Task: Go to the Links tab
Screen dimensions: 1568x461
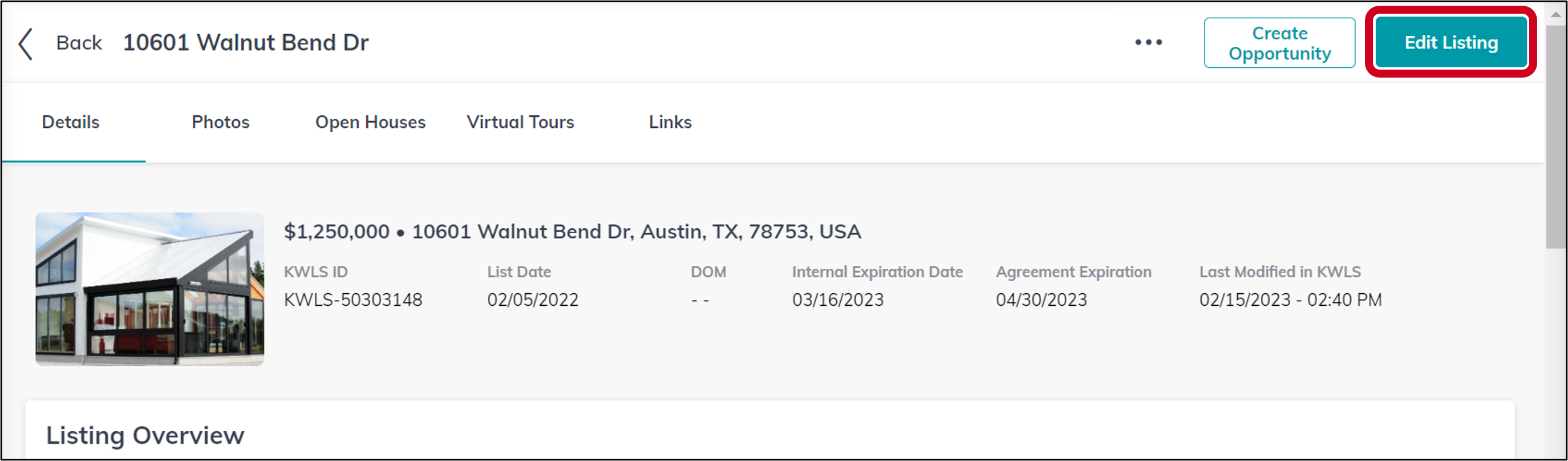Action: (x=670, y=123)
